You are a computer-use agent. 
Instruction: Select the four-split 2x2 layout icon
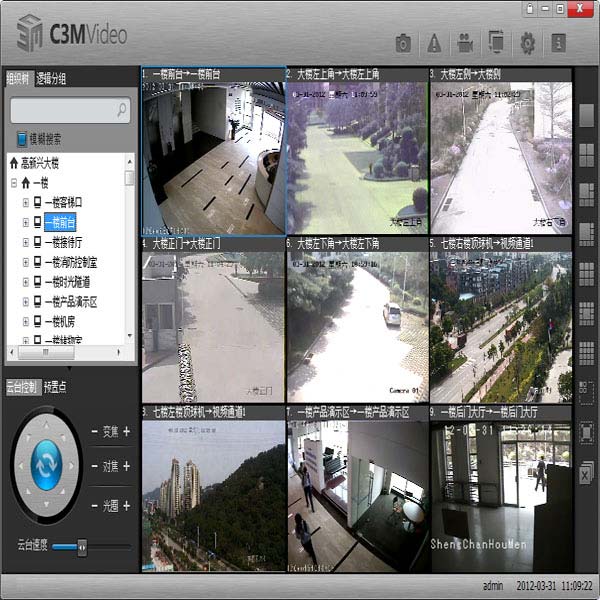587,154
